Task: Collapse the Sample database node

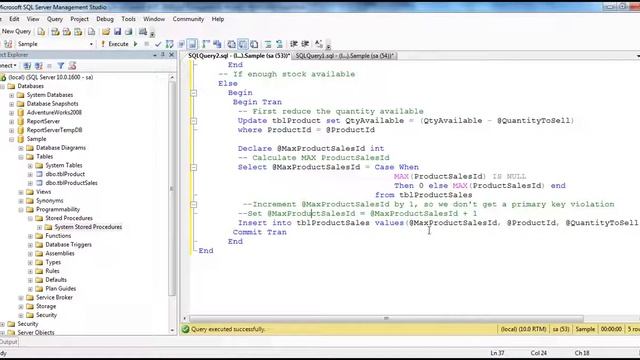Action: pyautogui.click(x=11, y=139)
